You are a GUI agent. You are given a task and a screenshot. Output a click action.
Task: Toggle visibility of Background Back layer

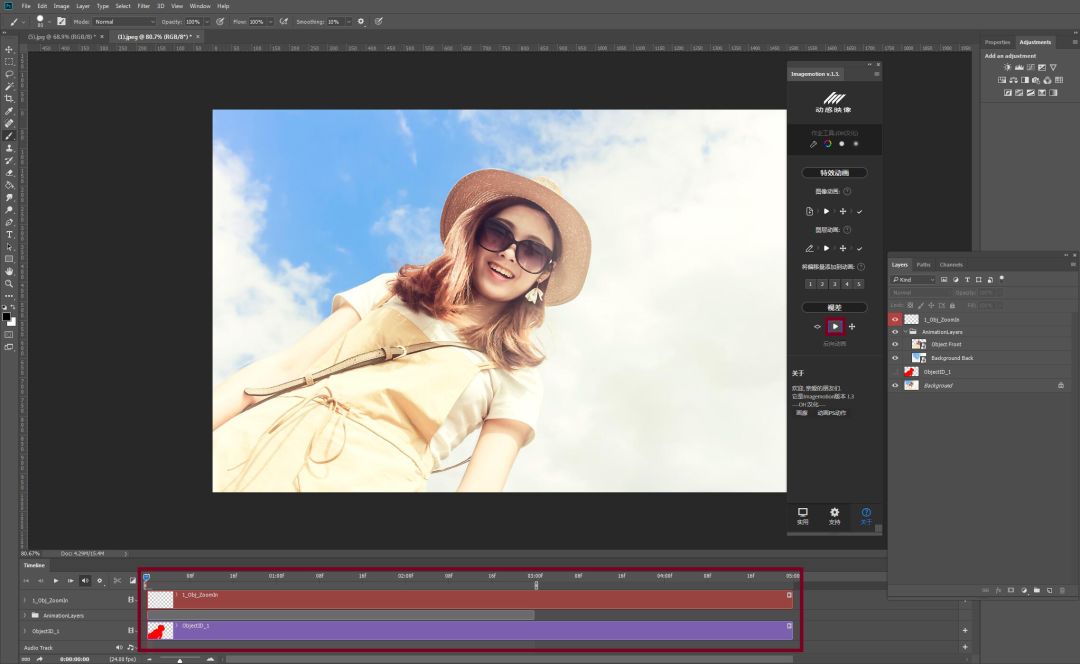[x=895, y=357]
